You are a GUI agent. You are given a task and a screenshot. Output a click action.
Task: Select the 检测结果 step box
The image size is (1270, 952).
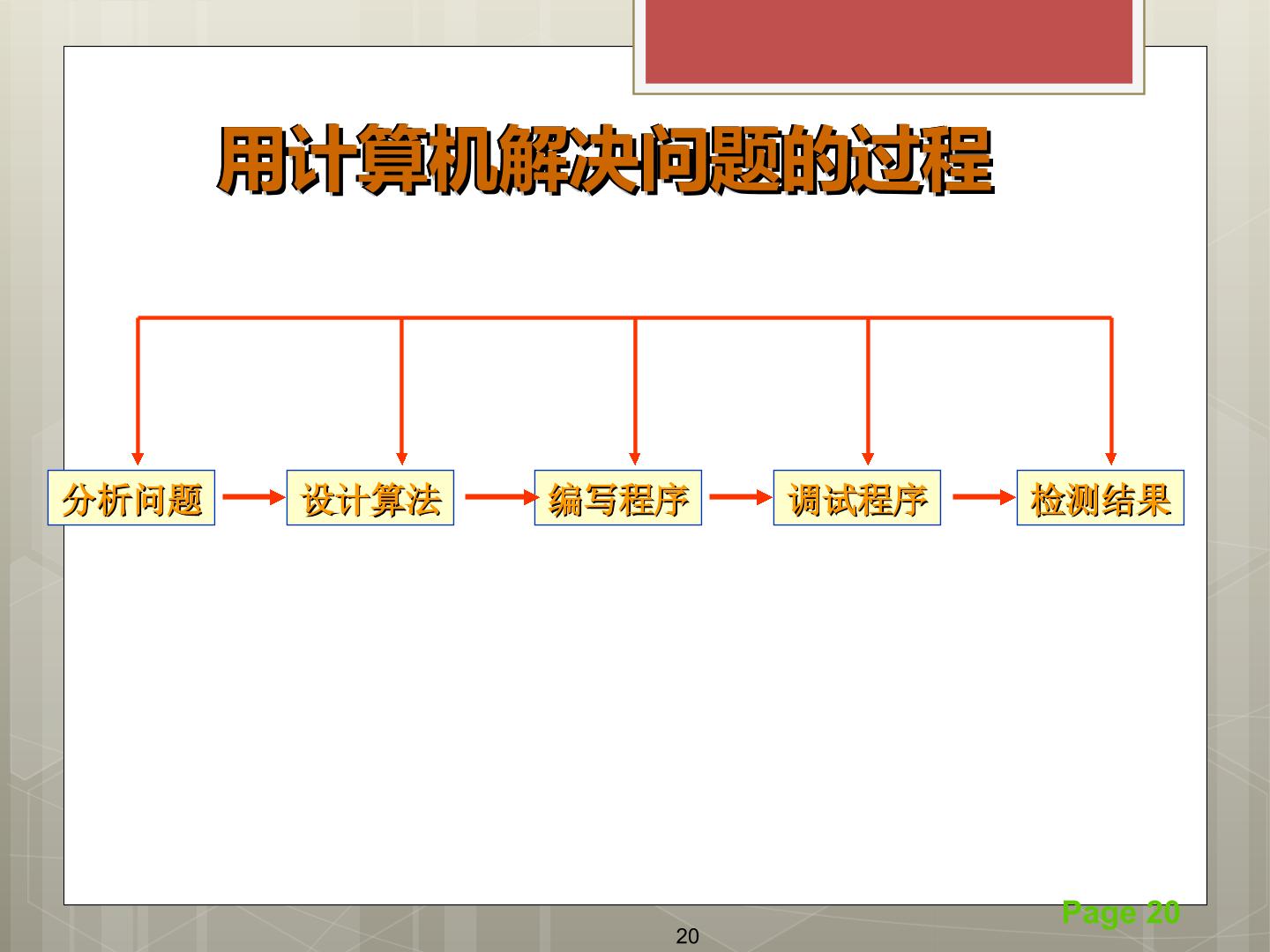(x=1101, y=498)
